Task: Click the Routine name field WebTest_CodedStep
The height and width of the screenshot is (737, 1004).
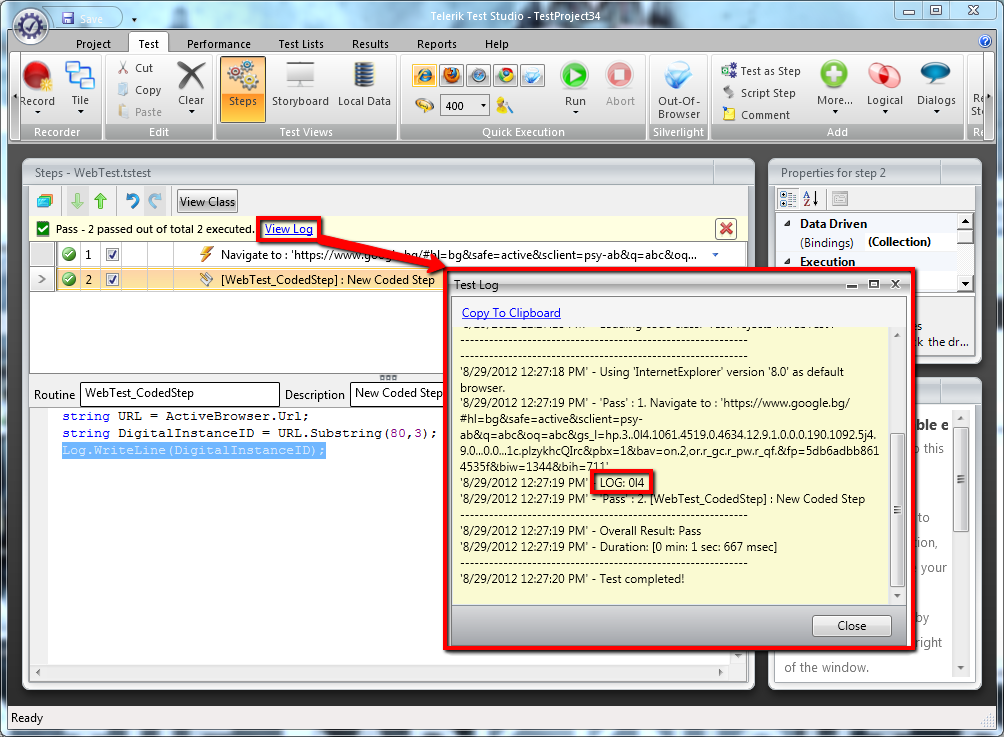Action: [x=180, y=394]
